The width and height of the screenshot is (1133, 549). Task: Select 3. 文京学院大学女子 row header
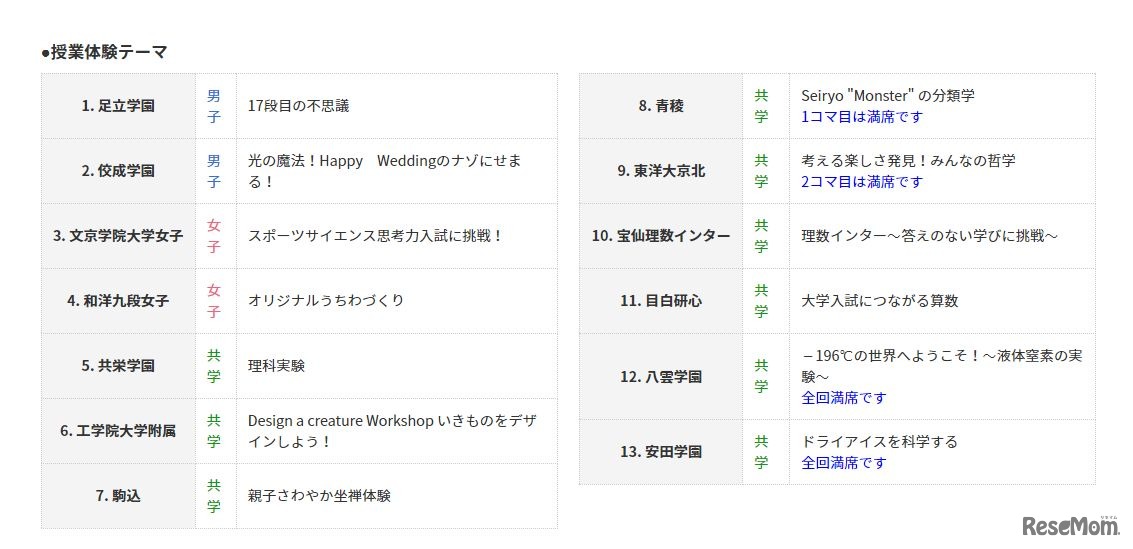[x=118, y=236]
